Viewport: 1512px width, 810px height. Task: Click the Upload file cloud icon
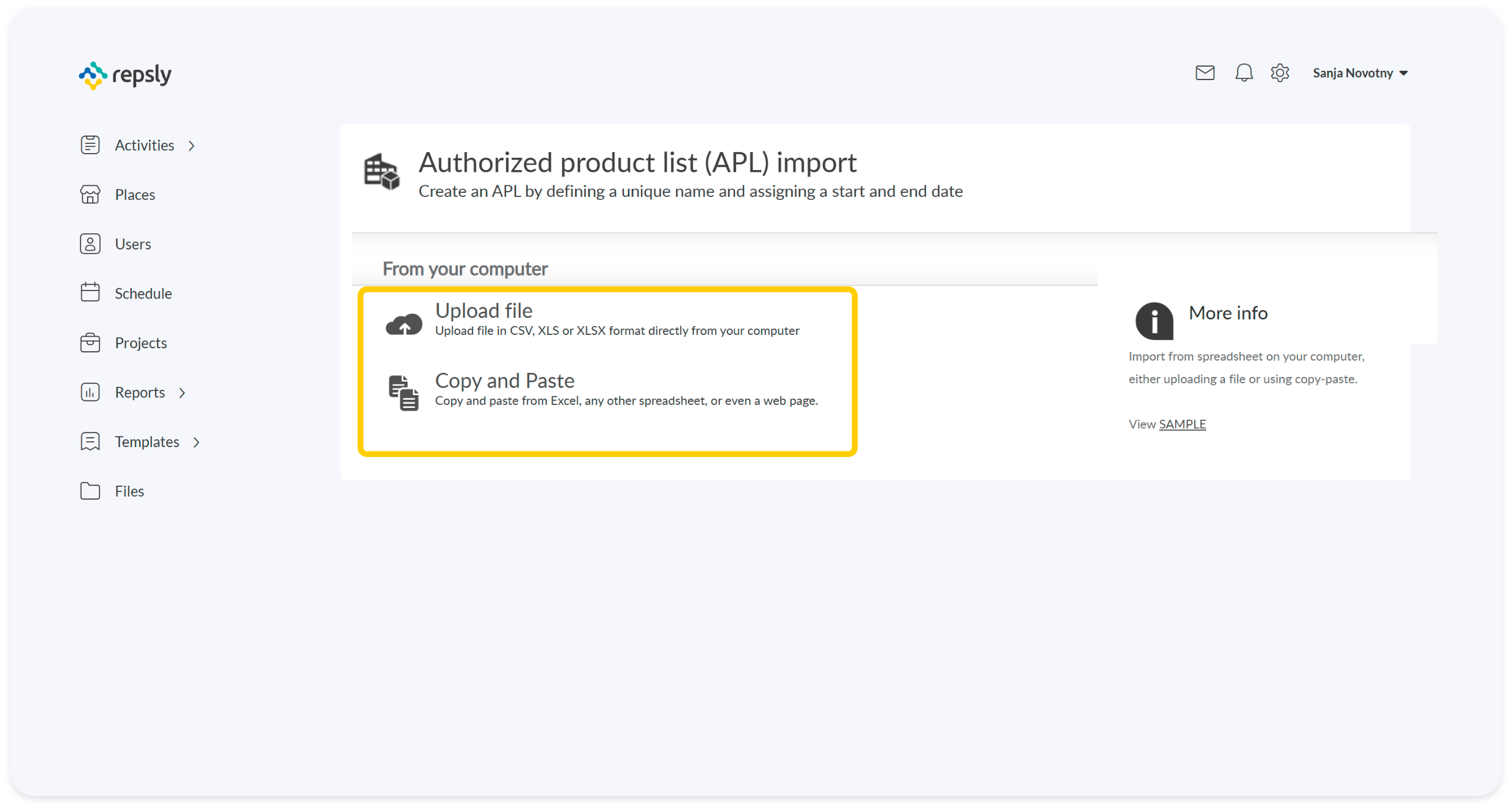coord(403,323)
